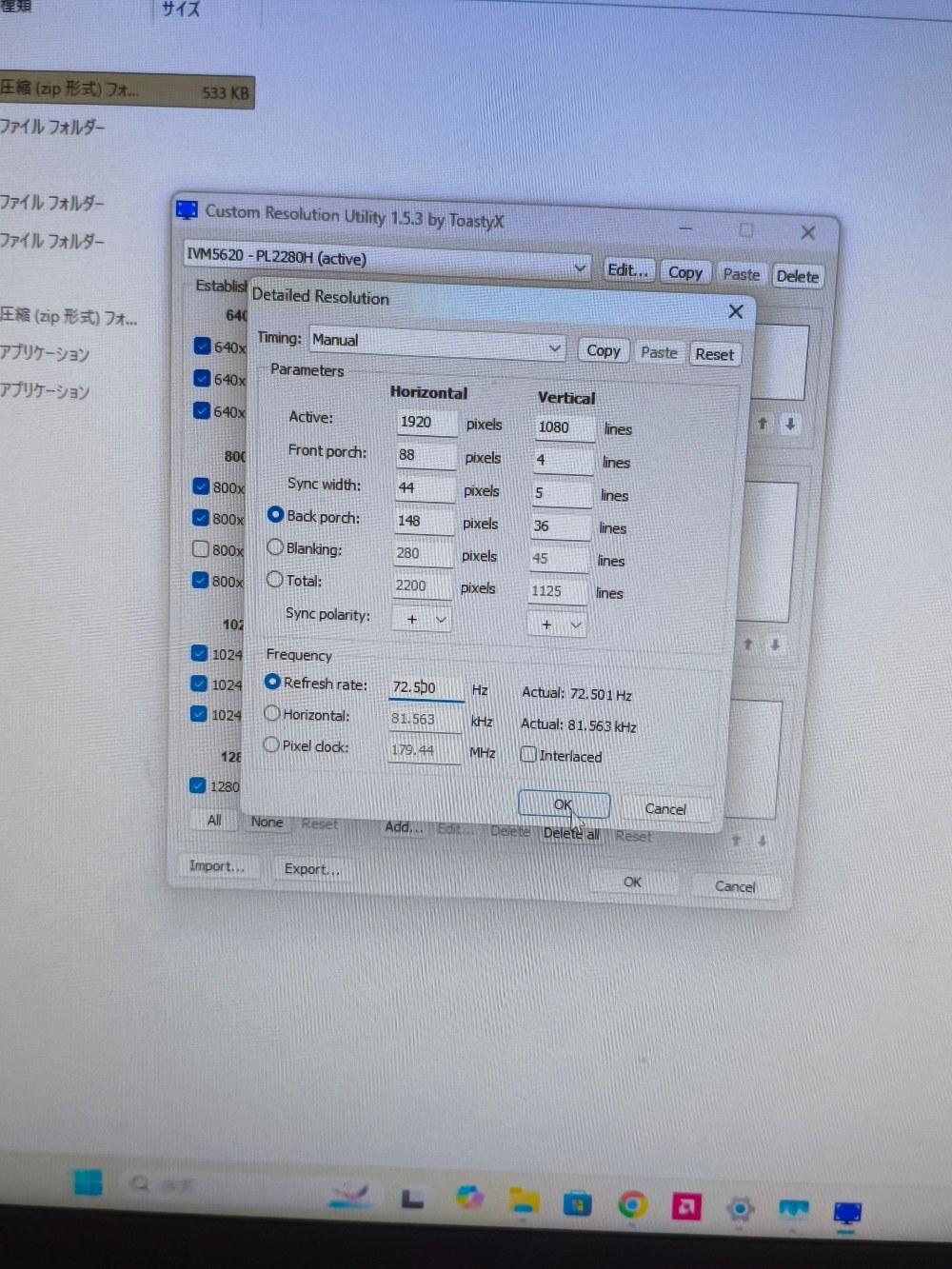Select the Blanking radio button
Image resolution: width=952 pixels, height=1269 pixels.
[x=275, y=547]
